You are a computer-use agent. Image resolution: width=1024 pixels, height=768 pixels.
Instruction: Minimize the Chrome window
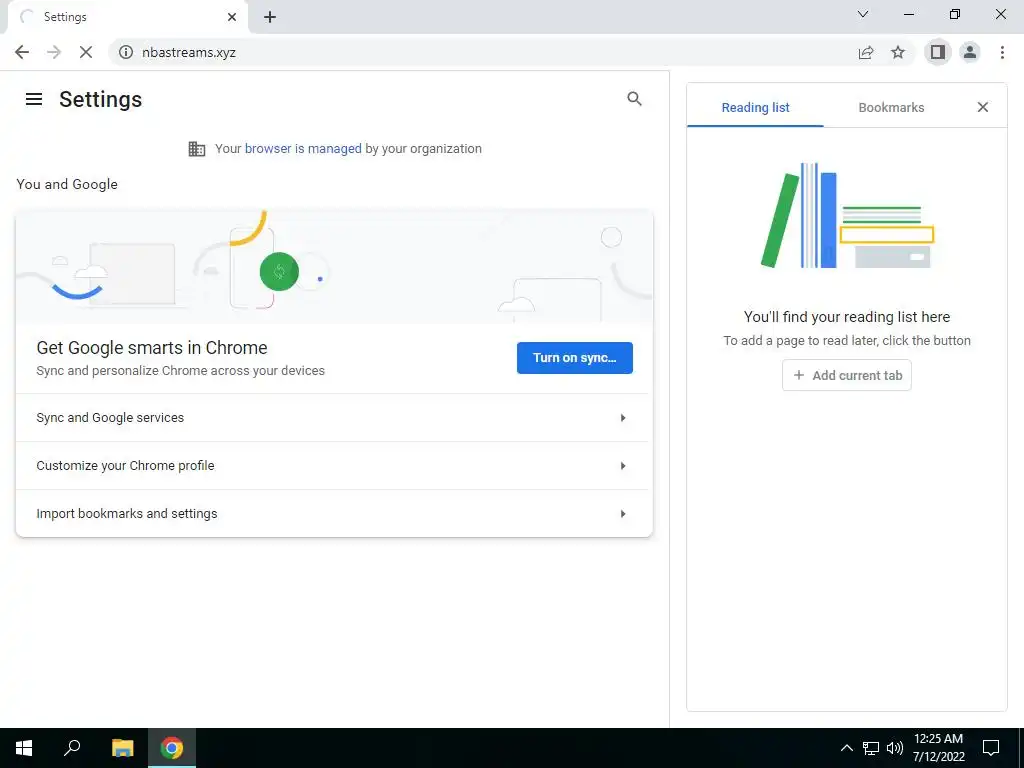(908, 14)
